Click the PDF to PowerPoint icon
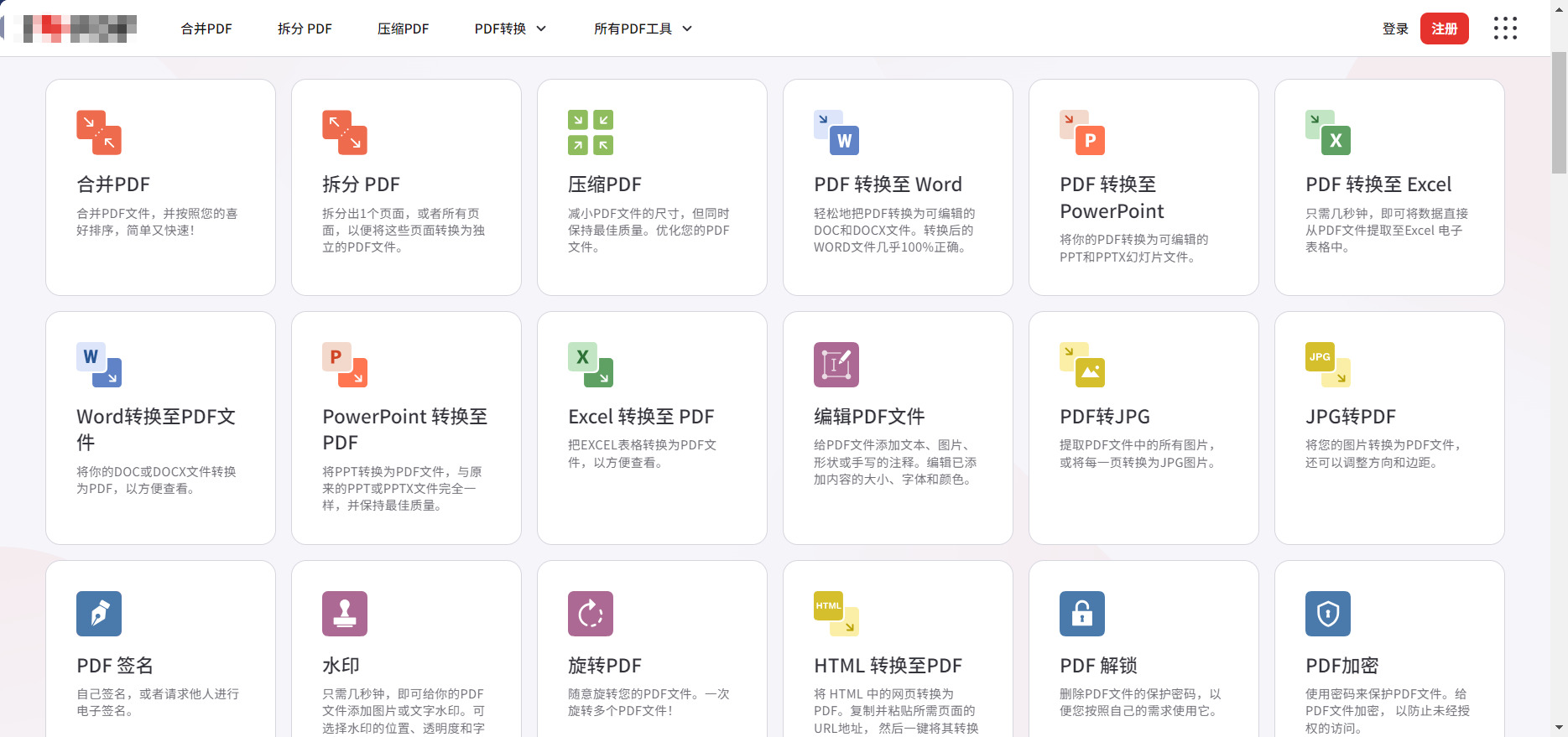Screen dimensions: 1568x737 [x=1082, y=132]
